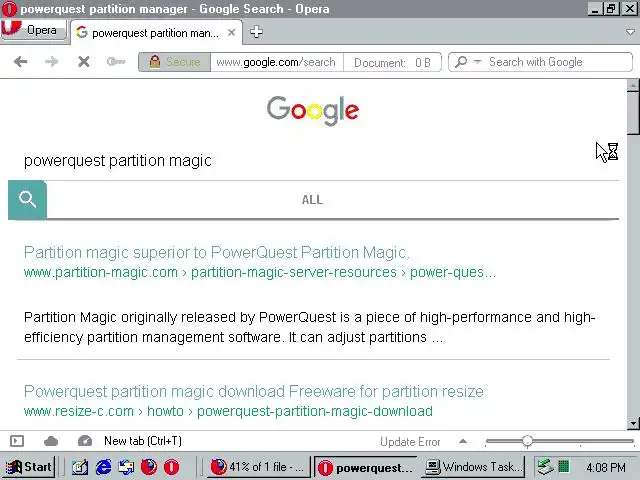Screen dimensions: 640x480
Task: Show the Secure padlock security badge
Action: click(x=175, y=62)
